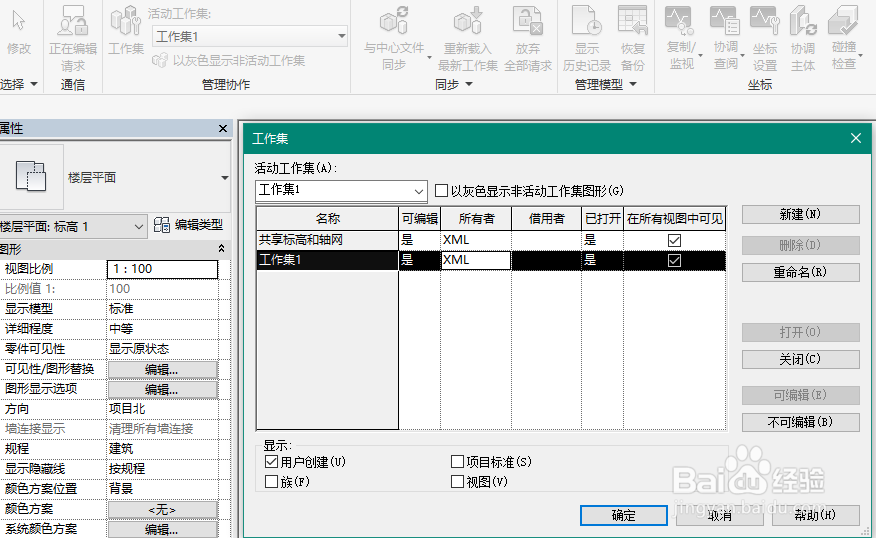876x538 pixels.
Task: Open the 坐标设置 coordination settings tool
Action: coord(765,38)
